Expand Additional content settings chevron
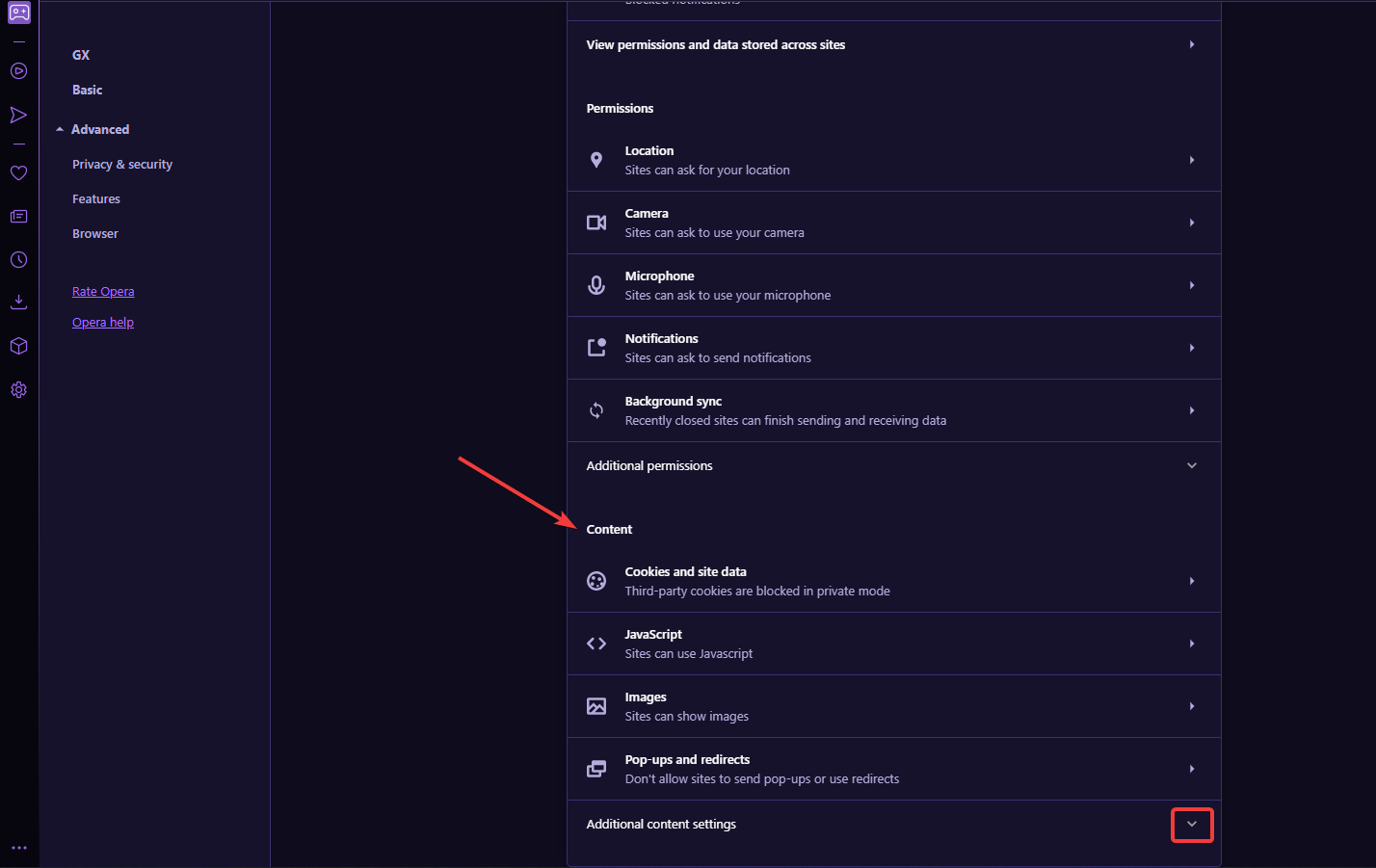1376x868 pixels. (1192, 825)
